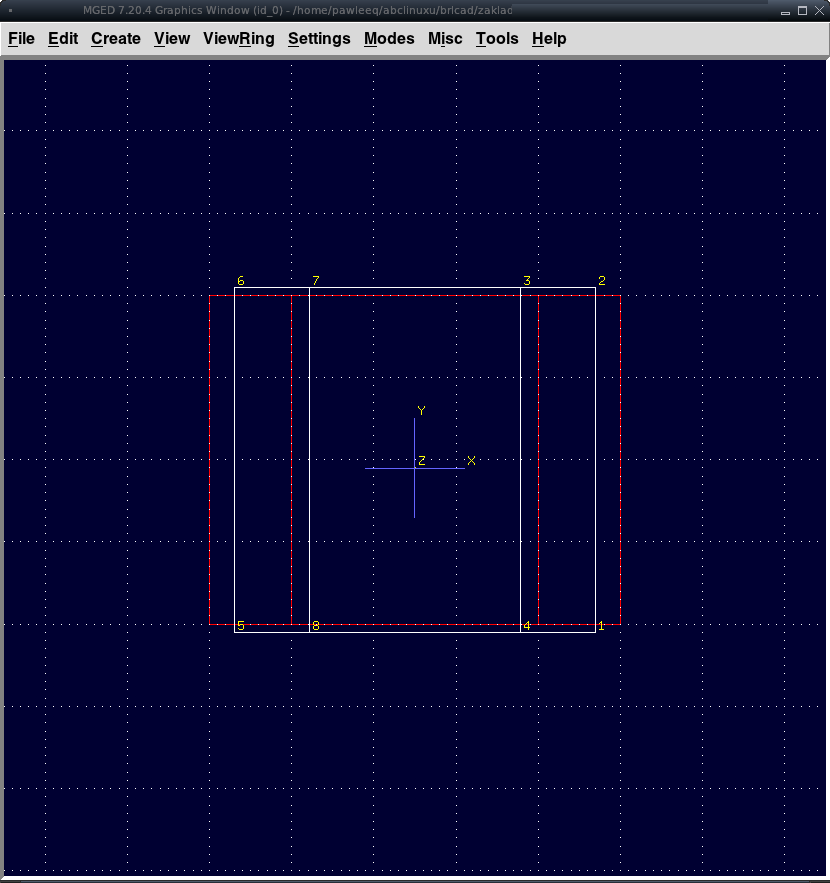Open the Help menu
The image size is (830, 883).
click(549, 39)
